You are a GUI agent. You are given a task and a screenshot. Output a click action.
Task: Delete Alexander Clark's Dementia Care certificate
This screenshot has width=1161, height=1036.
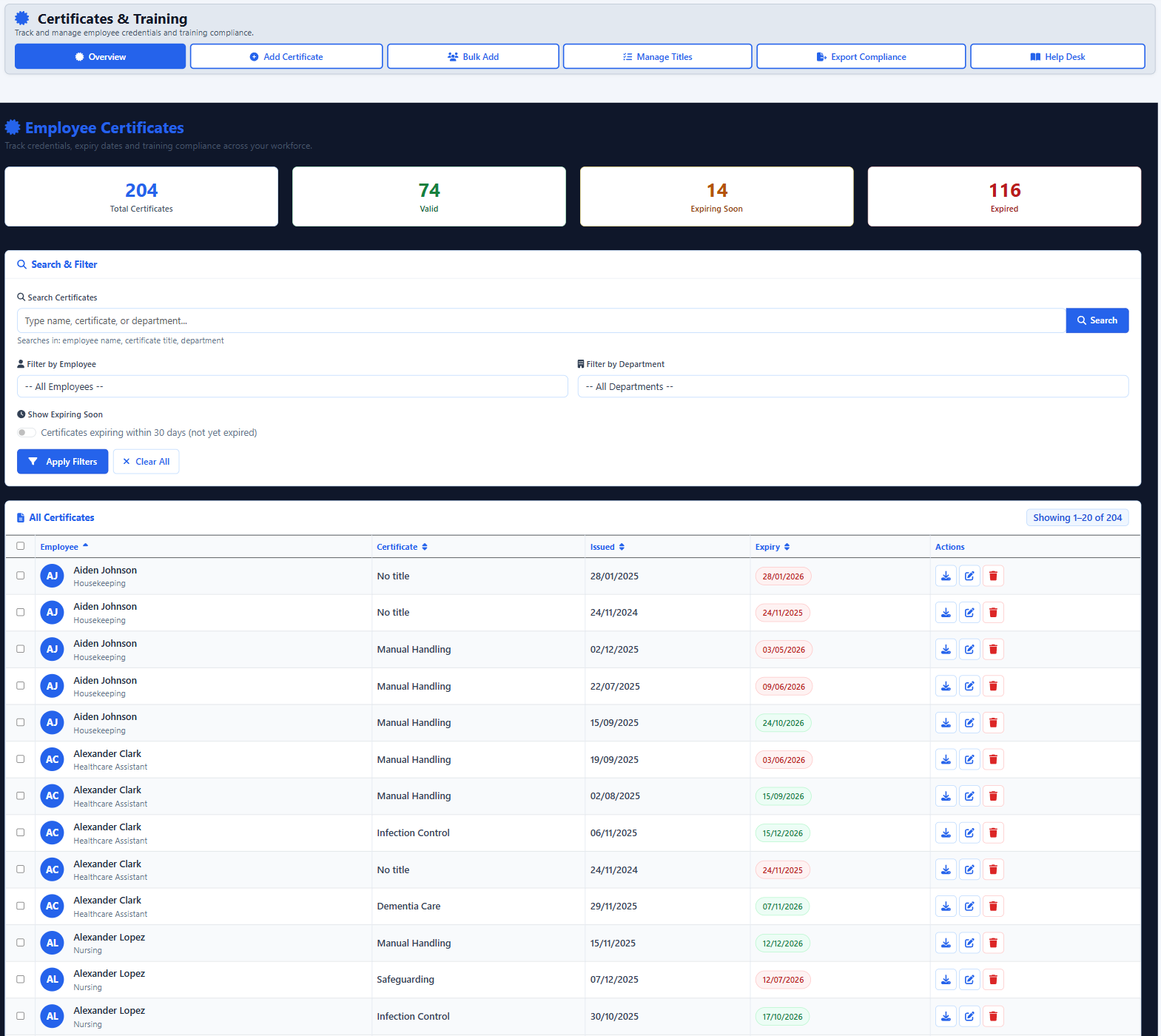pyautogui.click(x=993, y=906)
